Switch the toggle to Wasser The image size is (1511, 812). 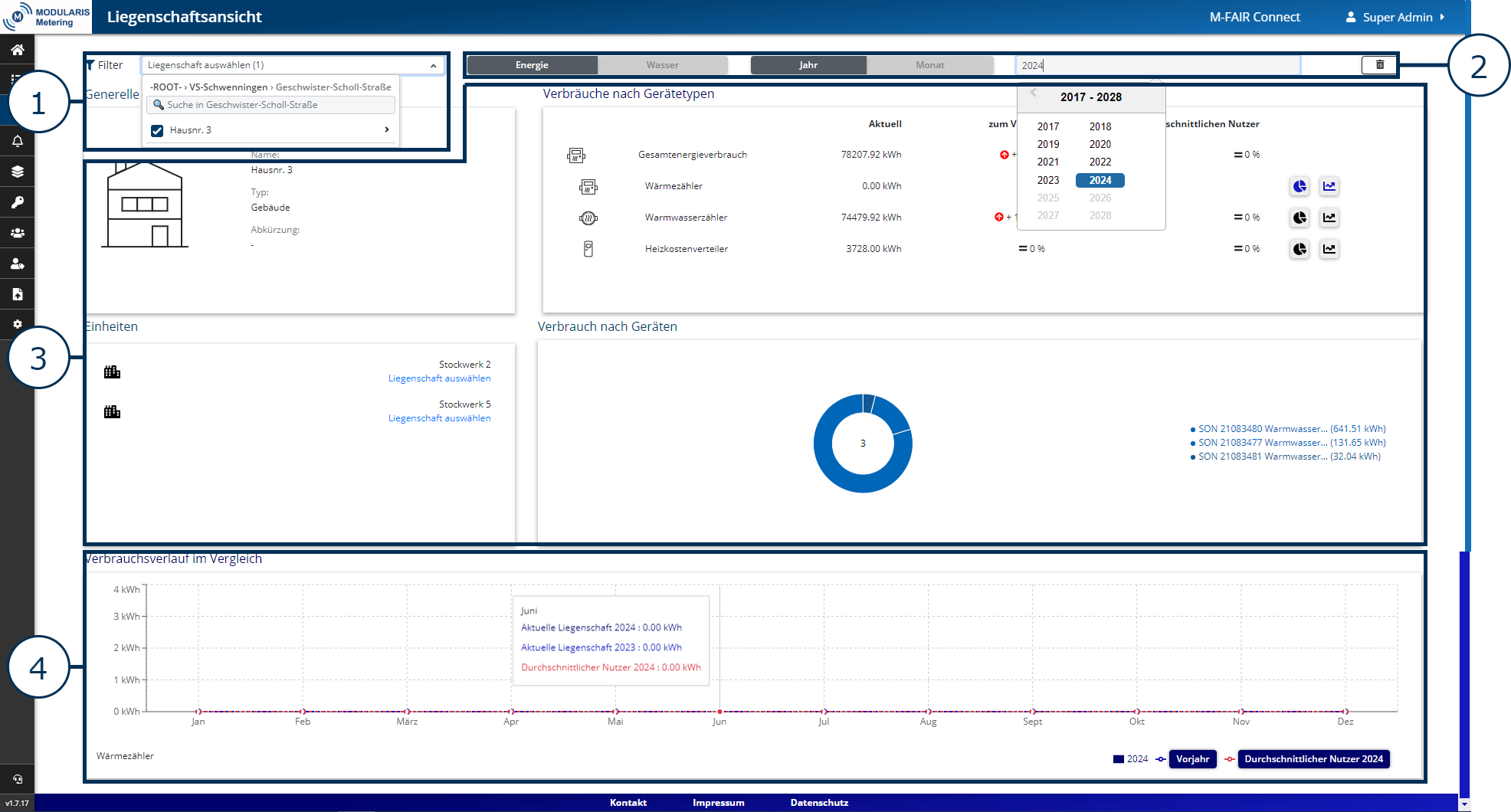tap(662, 65)
